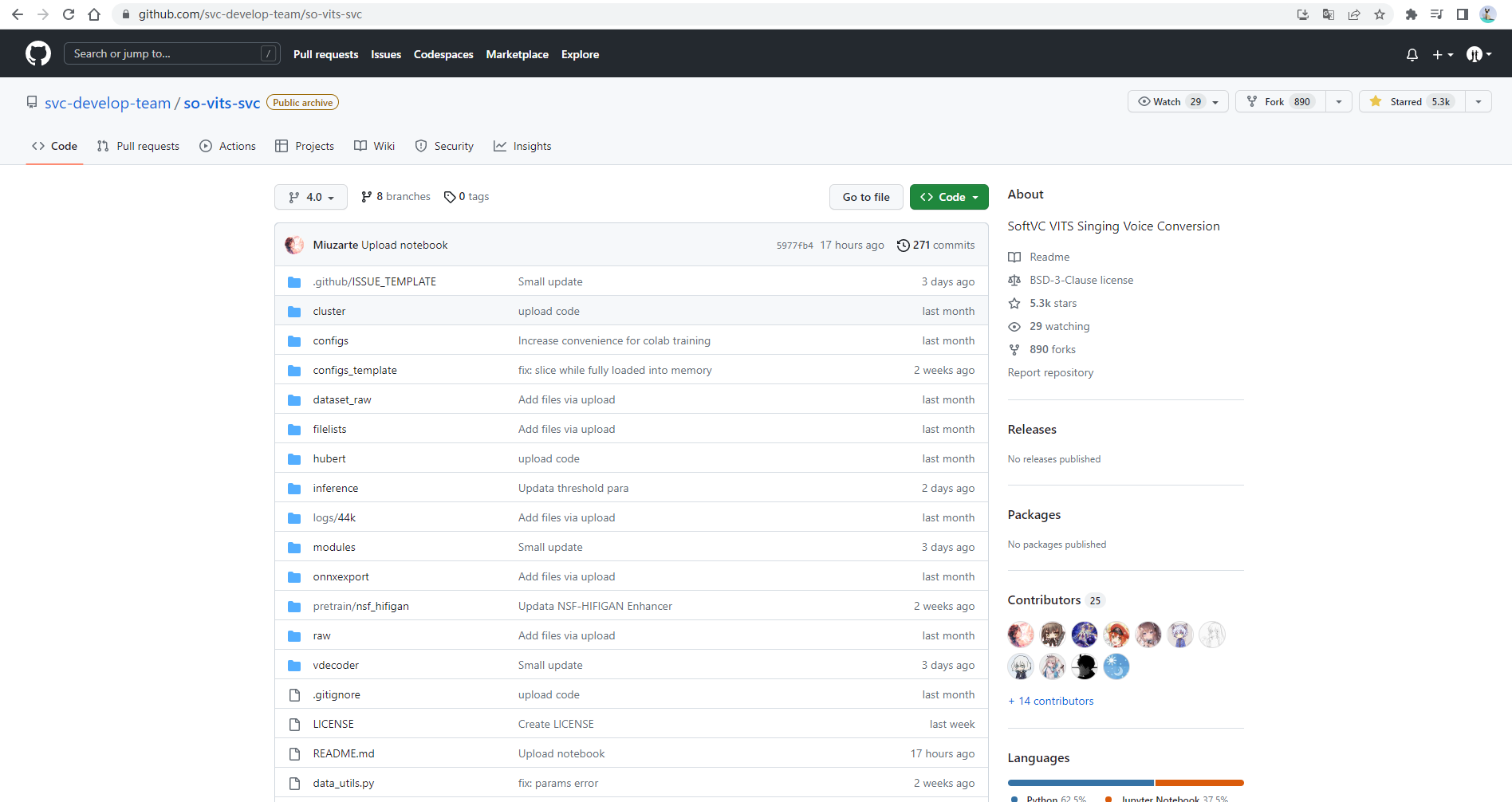Click the Fork button
Image resolution: width=1512 pixels, height=802 pixels.
(1281, 102)
